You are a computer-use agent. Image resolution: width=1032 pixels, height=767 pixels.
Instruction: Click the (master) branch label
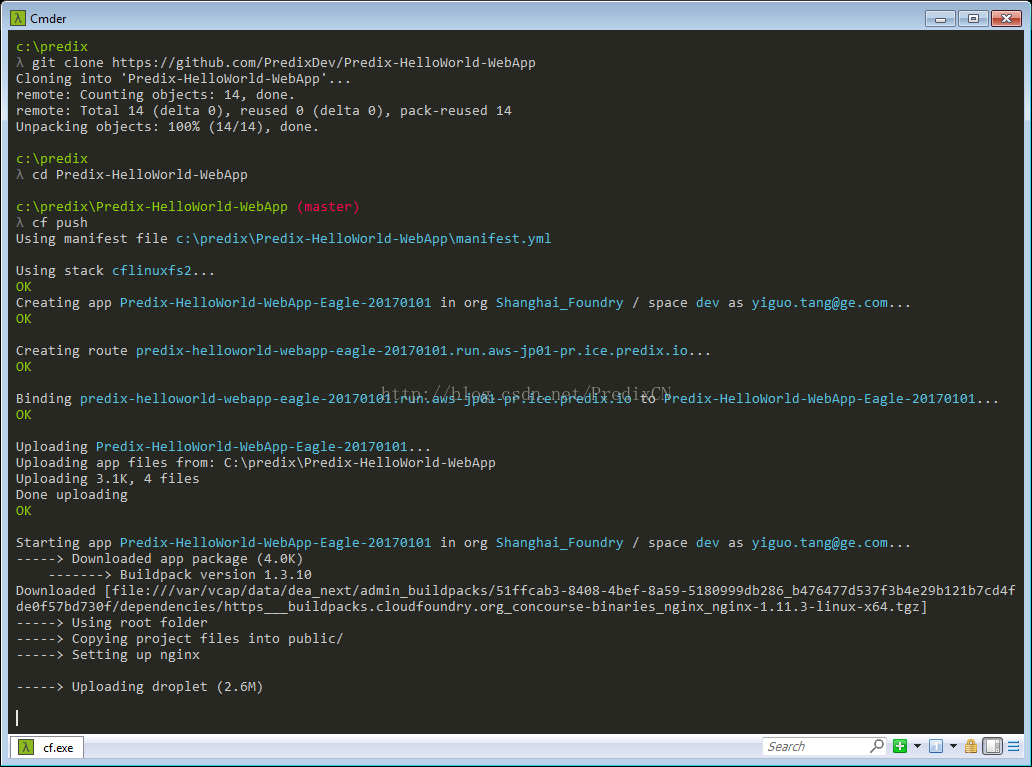[x=328, y=207]
